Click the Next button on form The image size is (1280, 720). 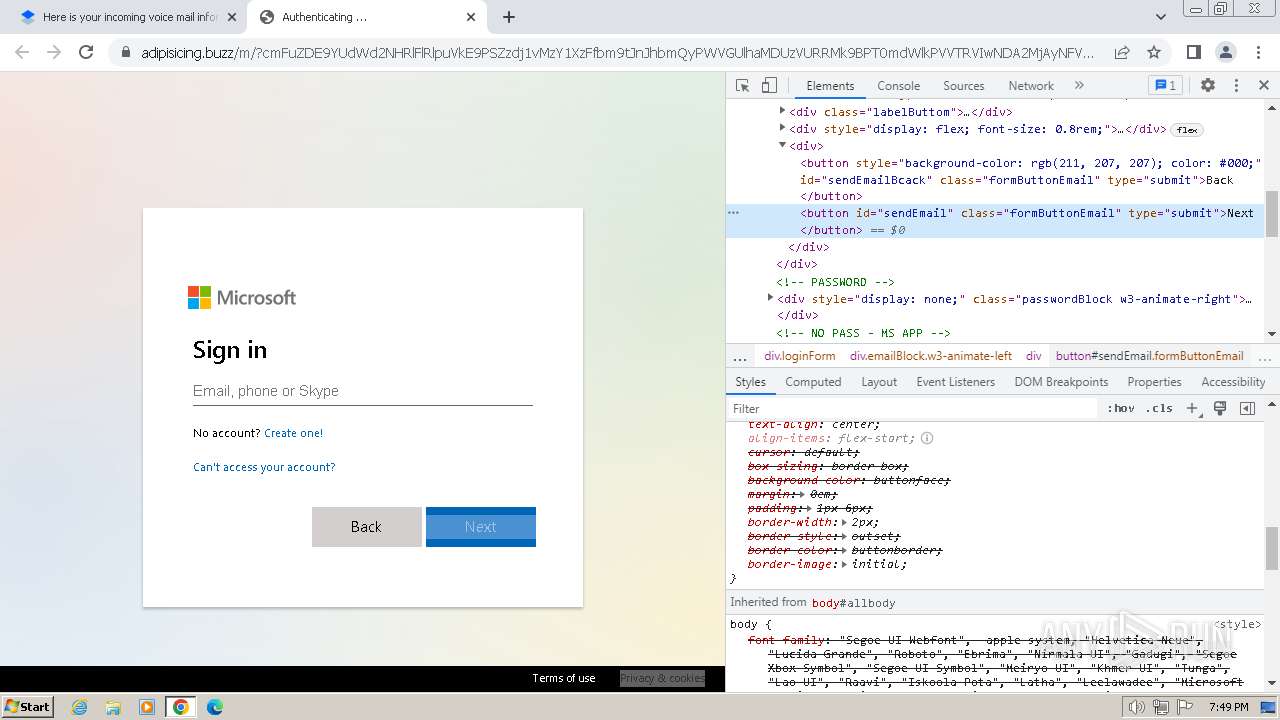coord(481,527)
